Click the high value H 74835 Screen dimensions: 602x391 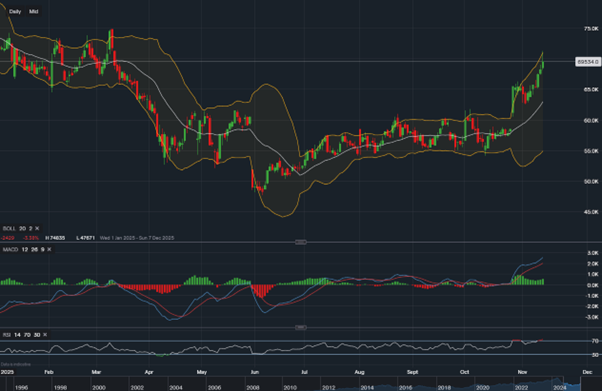coord(55,238)
